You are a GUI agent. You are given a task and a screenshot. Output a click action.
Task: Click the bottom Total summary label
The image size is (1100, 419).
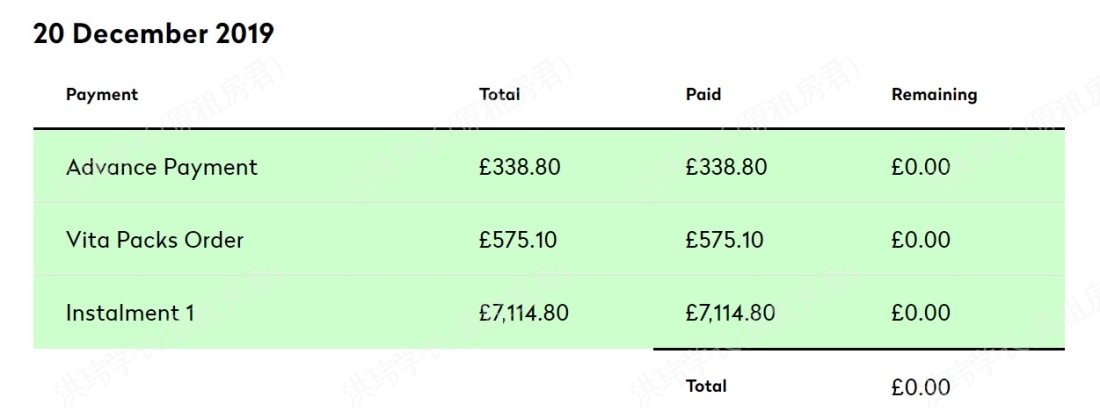(x=706, y=386)
